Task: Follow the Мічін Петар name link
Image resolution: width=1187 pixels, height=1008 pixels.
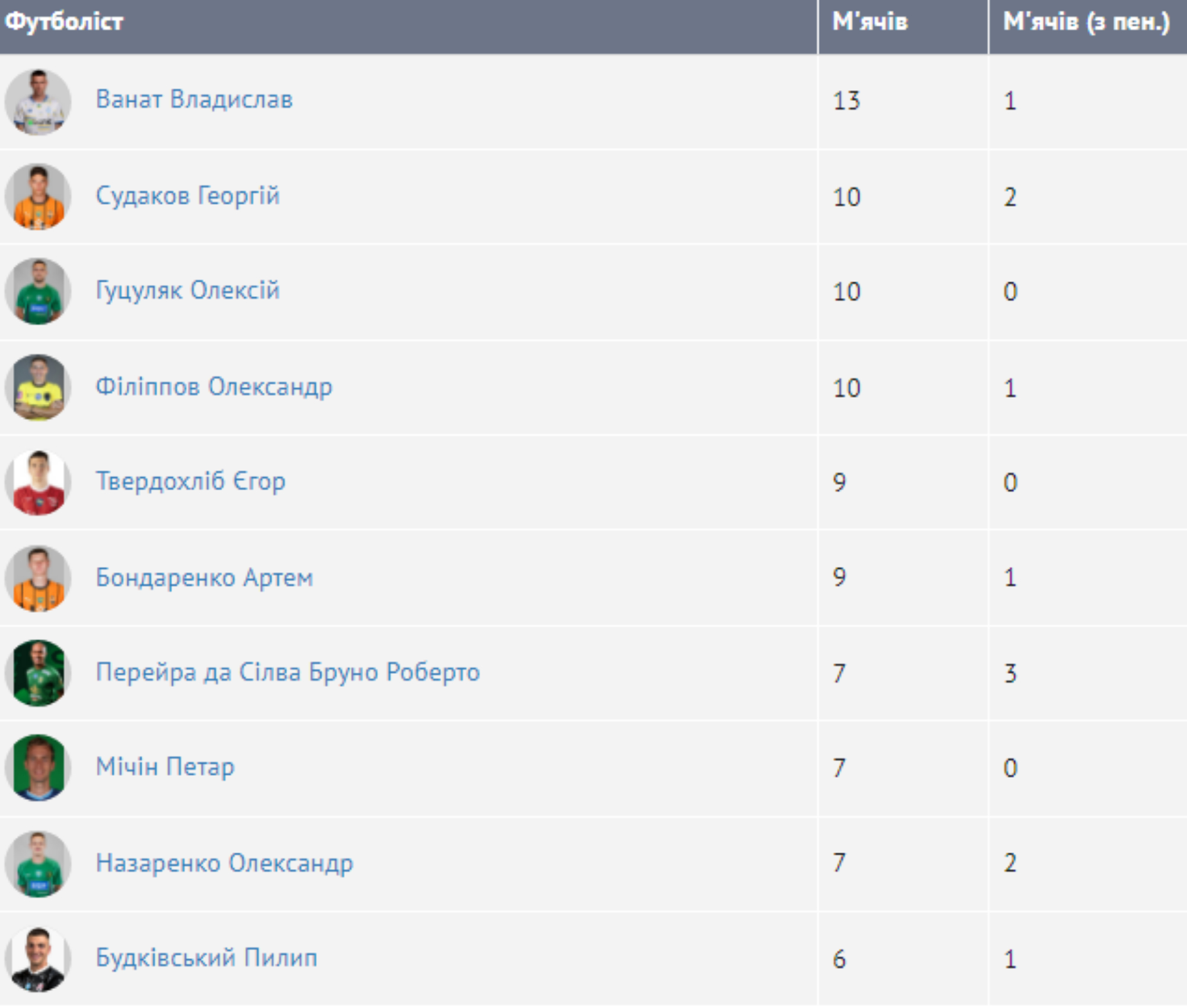Action: coord(165,767)
